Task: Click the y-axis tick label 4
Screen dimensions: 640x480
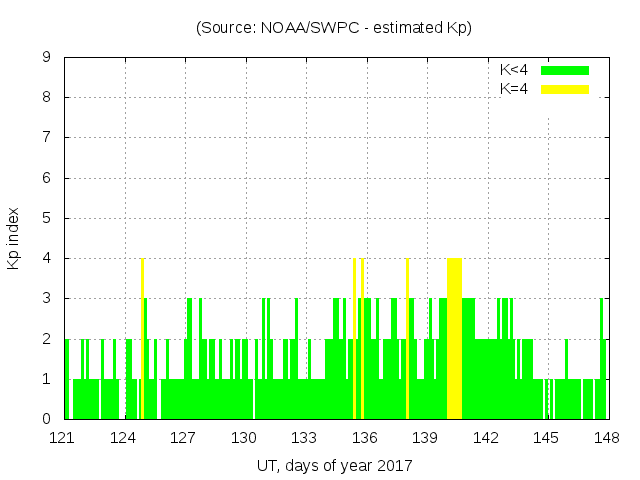Action: (46, 258)
